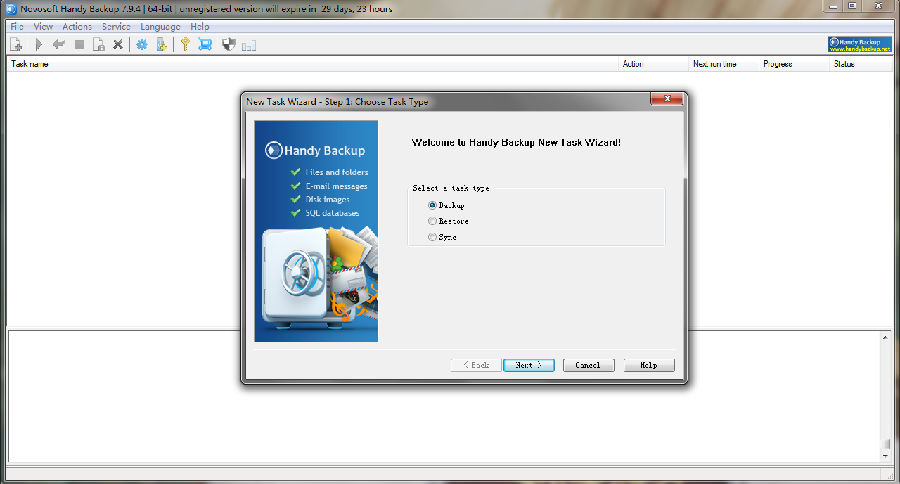
Task: Close the New Task Wizard dialog
Action: click(667, 99)
